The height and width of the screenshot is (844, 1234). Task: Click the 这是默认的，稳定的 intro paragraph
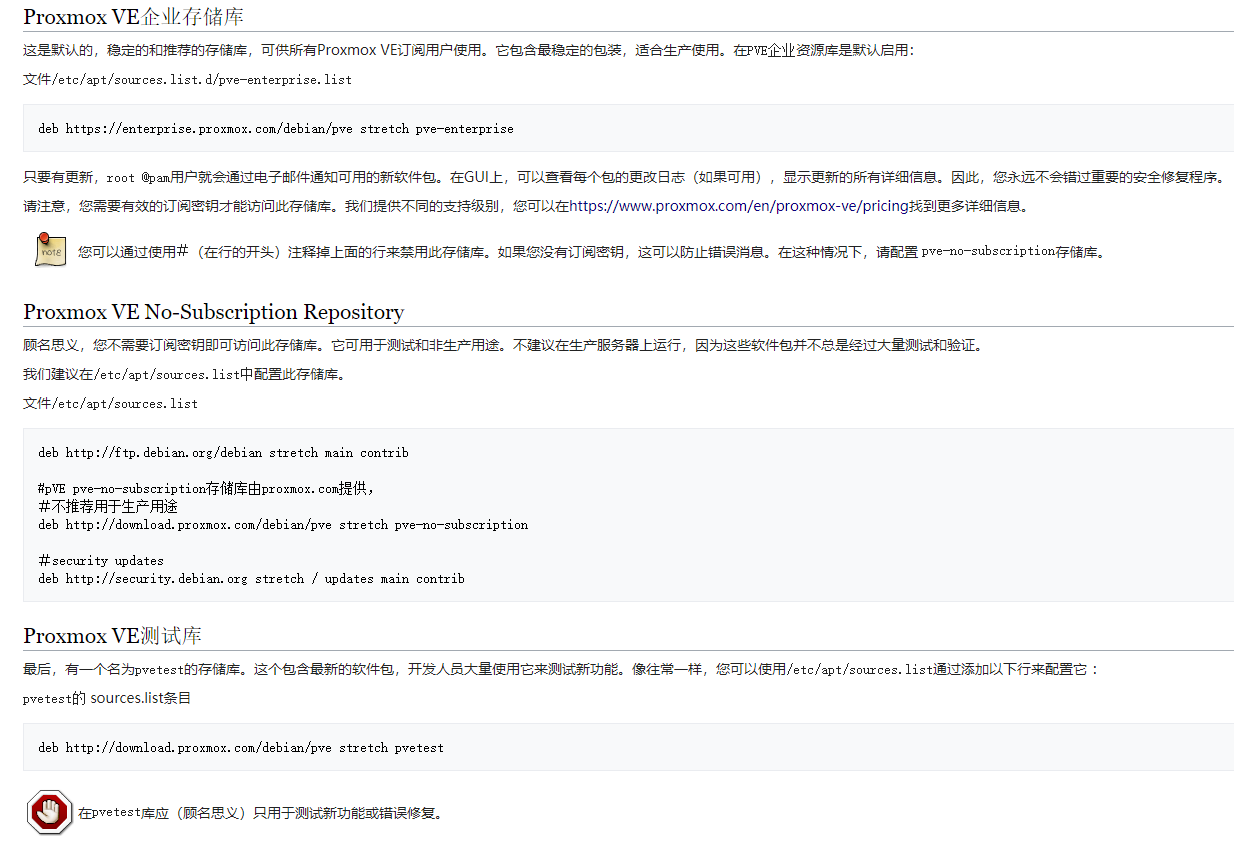coord(469,50)
